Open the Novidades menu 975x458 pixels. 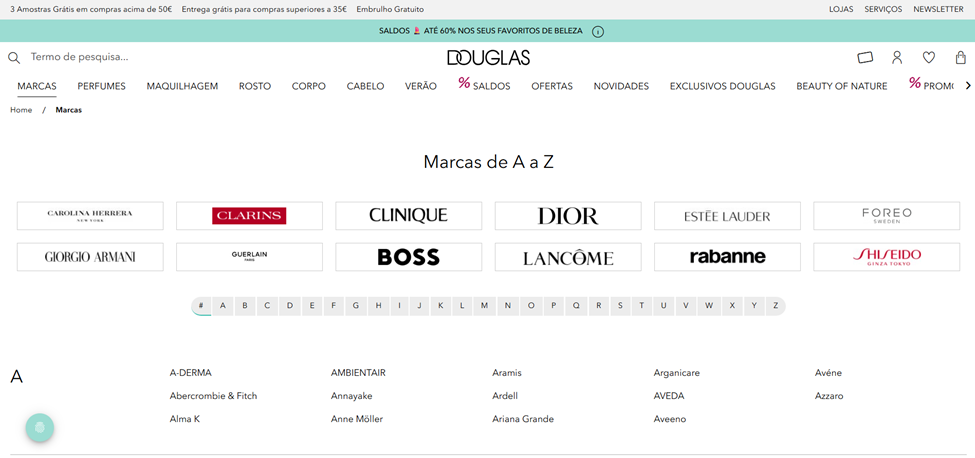point(621,86)
